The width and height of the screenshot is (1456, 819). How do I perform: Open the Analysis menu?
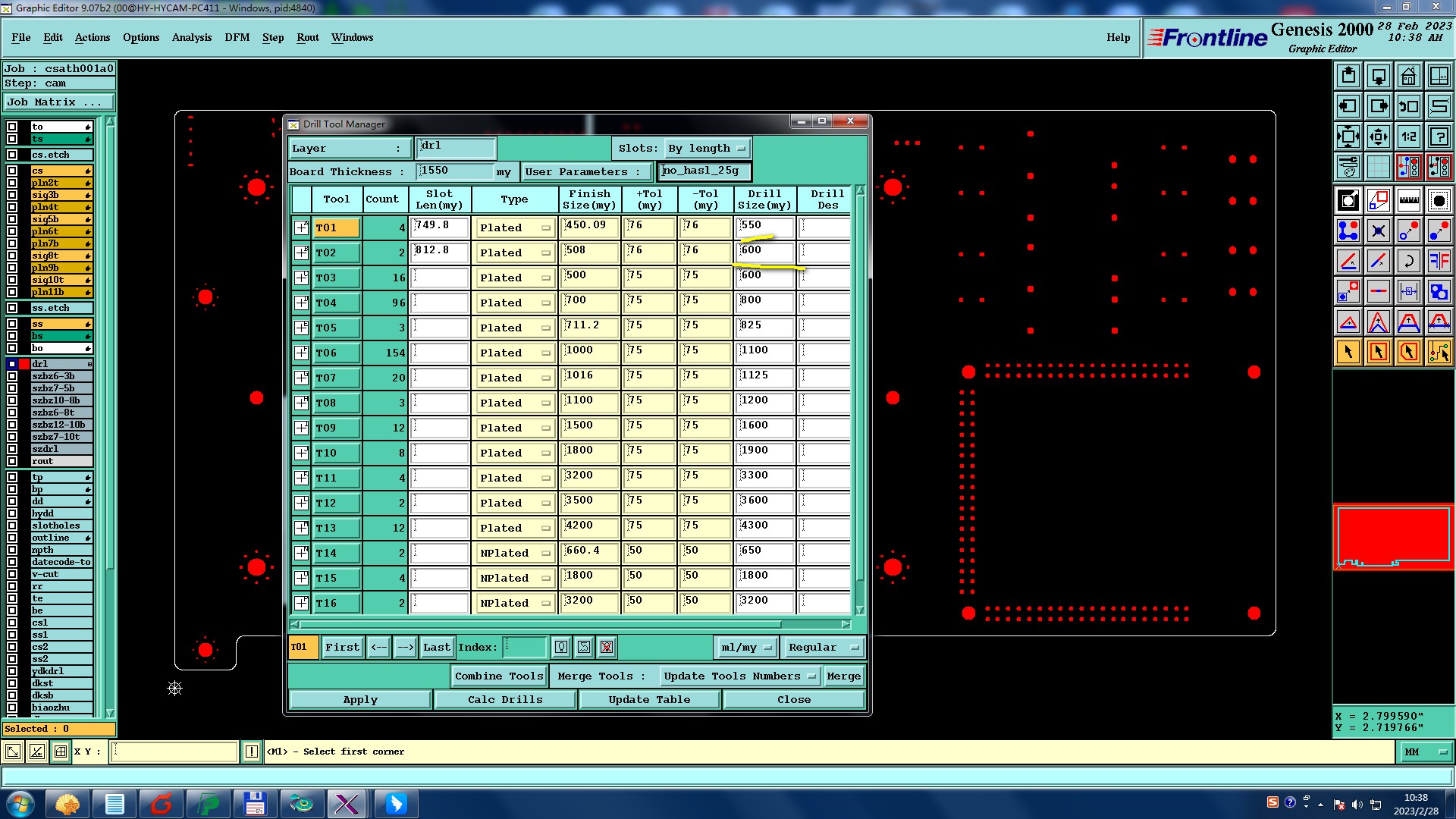(191, 38)
